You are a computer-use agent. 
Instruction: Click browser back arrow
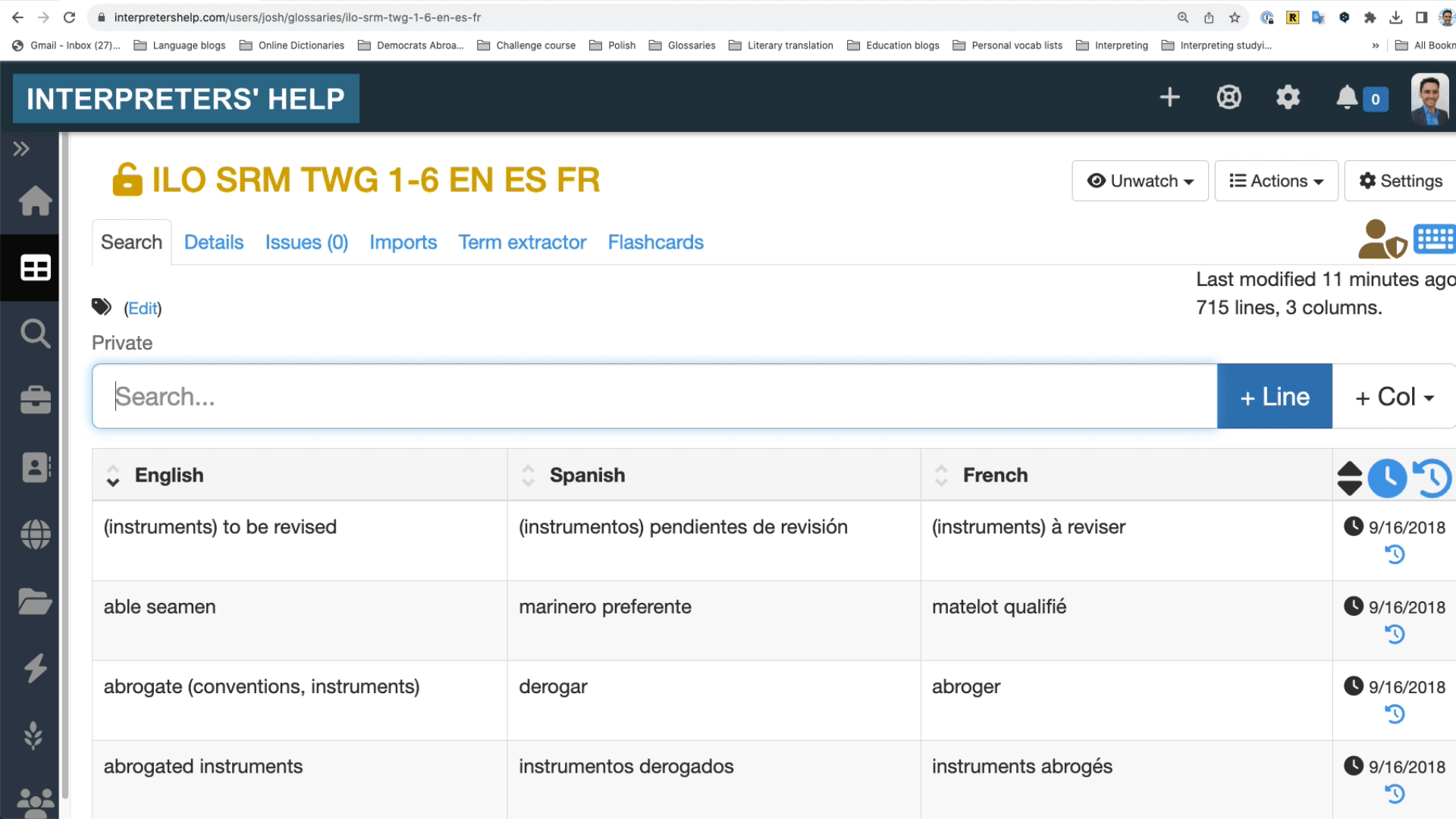17,17
